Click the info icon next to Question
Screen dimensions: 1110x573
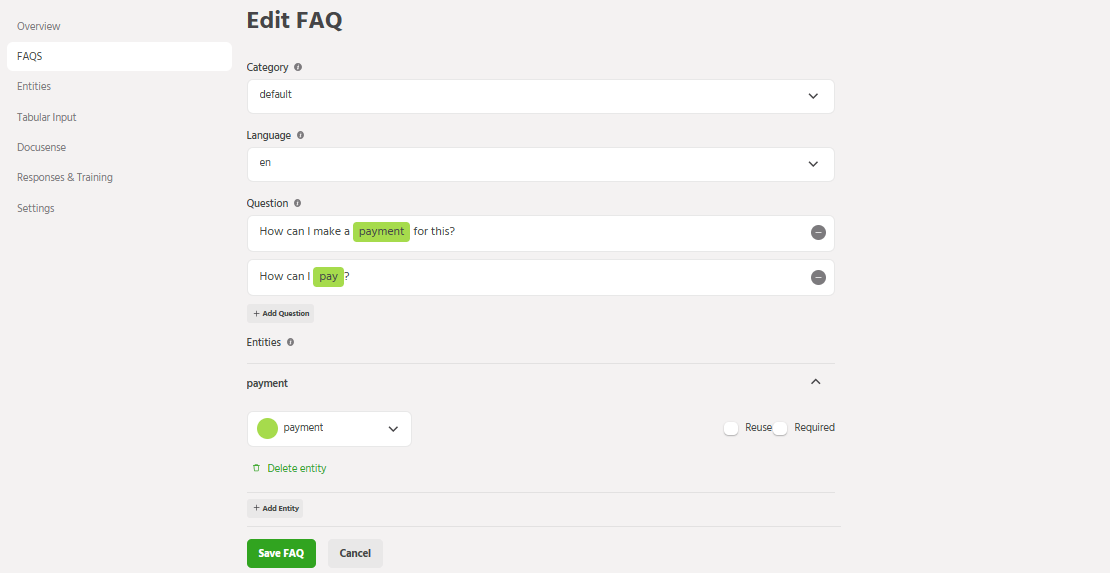(297, 203)
